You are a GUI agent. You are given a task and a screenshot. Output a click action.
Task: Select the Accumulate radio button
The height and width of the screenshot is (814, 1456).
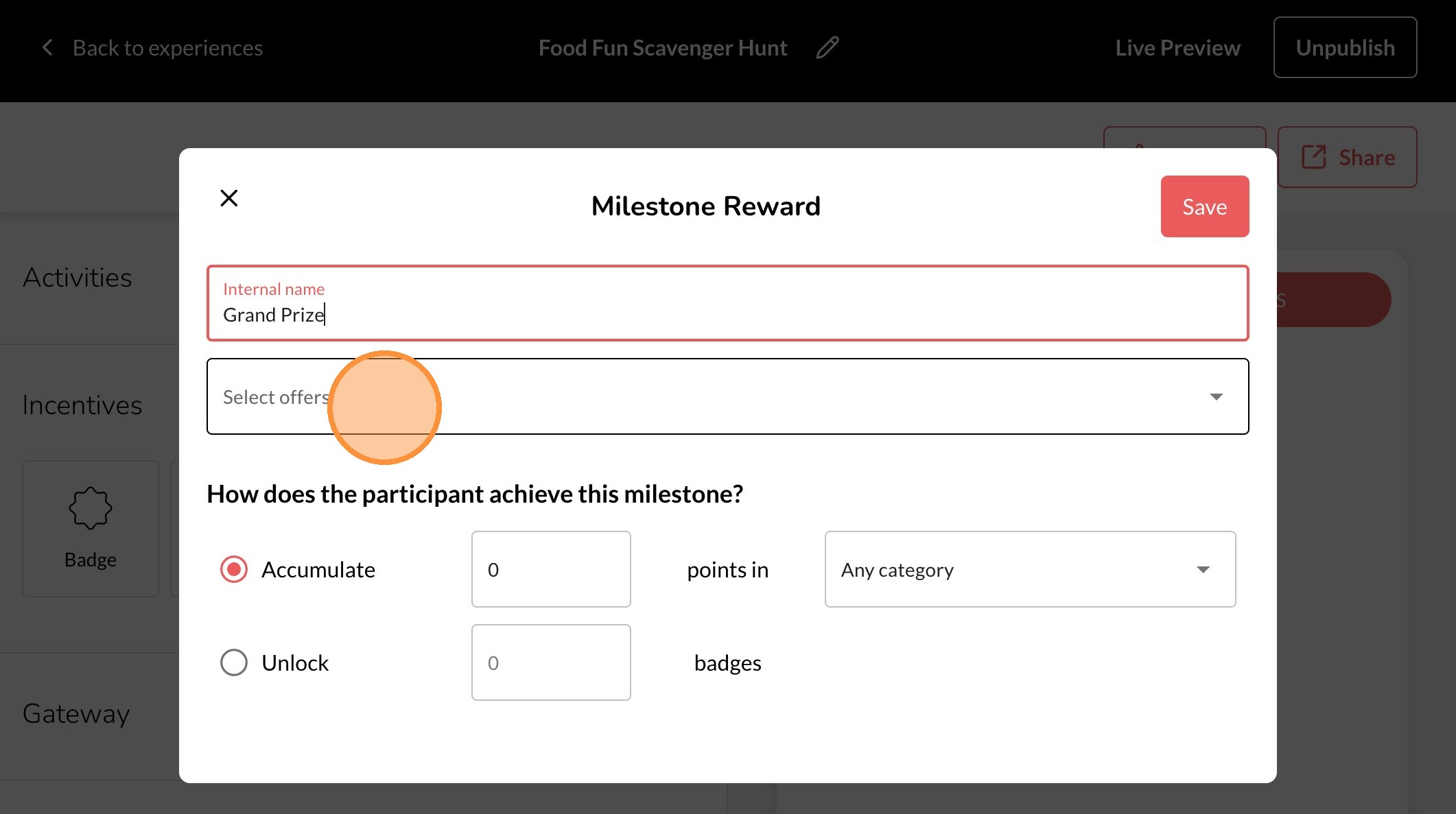pos(234,570)
